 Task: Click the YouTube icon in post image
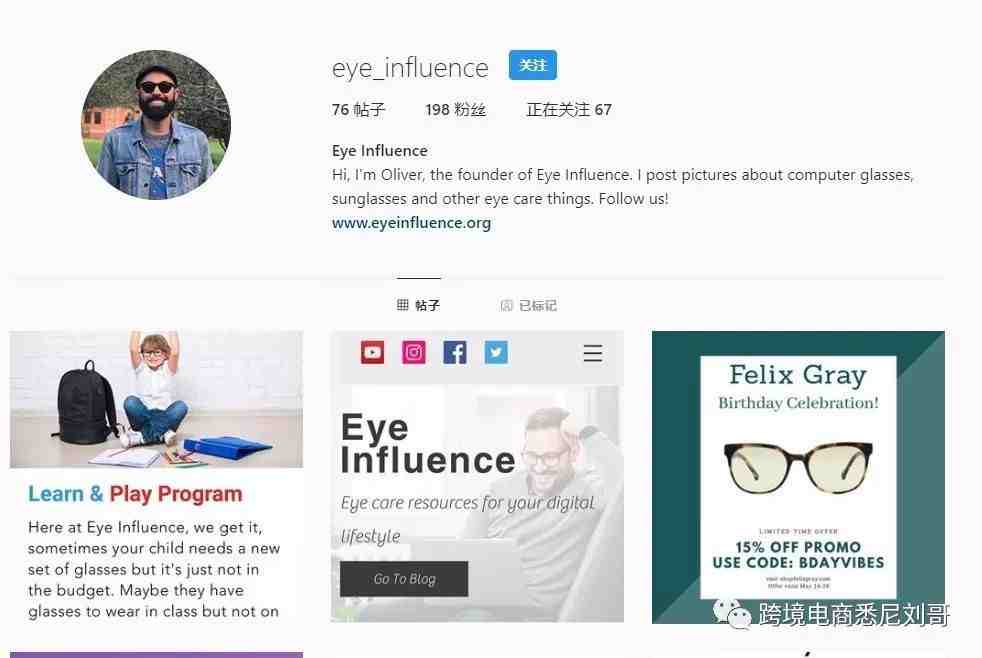click(373, 352)
